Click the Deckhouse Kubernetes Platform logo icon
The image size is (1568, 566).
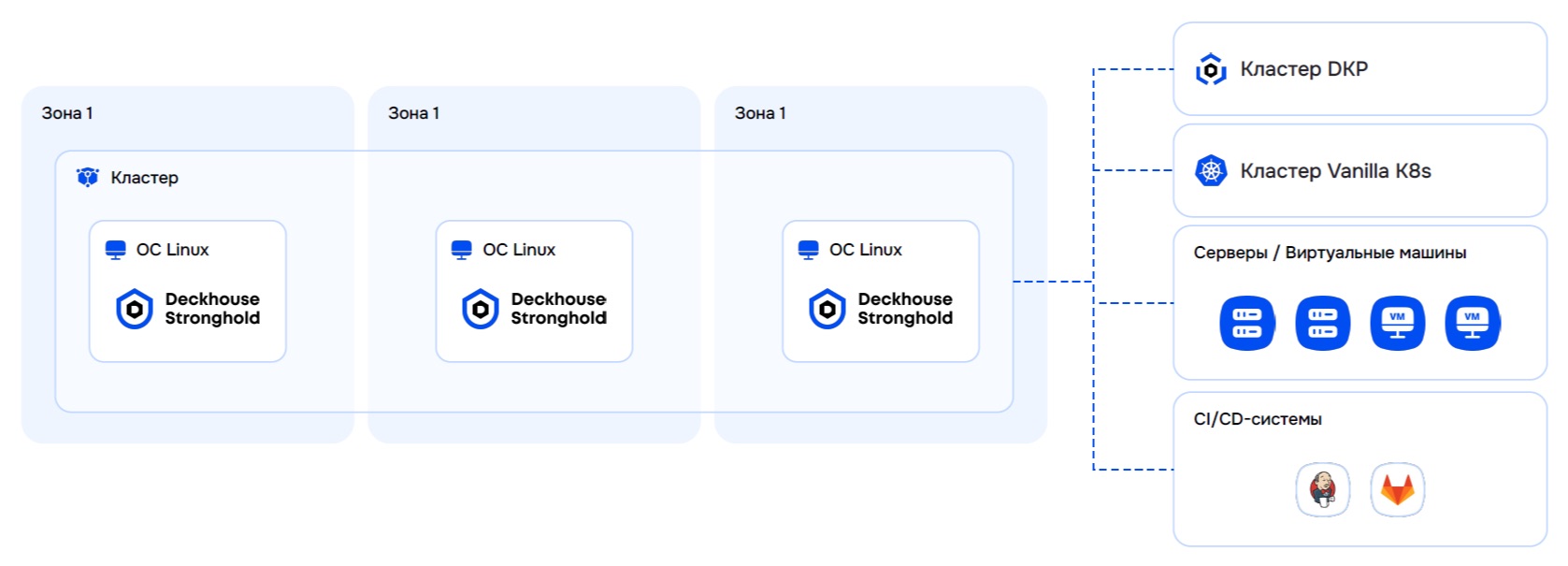(x=1211, y=69)
